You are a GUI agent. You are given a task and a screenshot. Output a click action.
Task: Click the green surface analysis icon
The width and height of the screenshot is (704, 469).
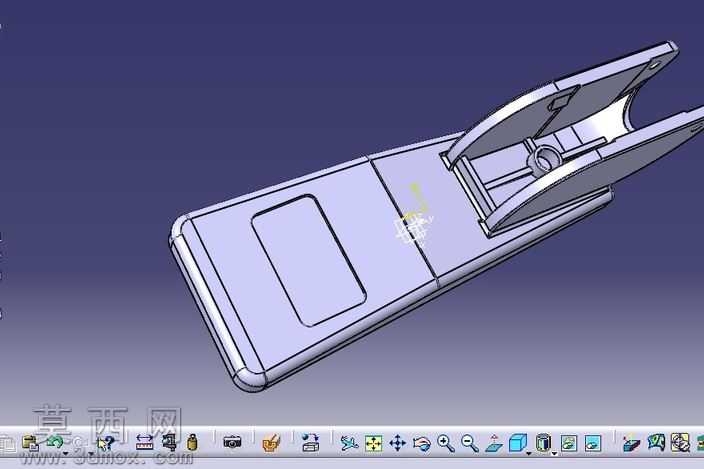(656, 443)
